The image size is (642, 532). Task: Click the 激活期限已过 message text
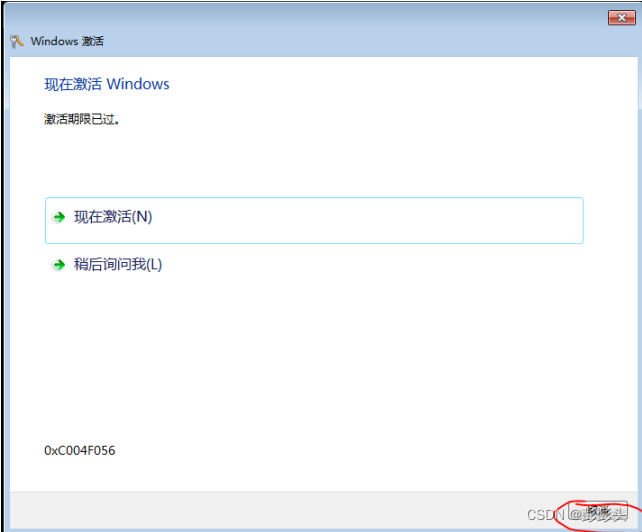tap(82, 119)
